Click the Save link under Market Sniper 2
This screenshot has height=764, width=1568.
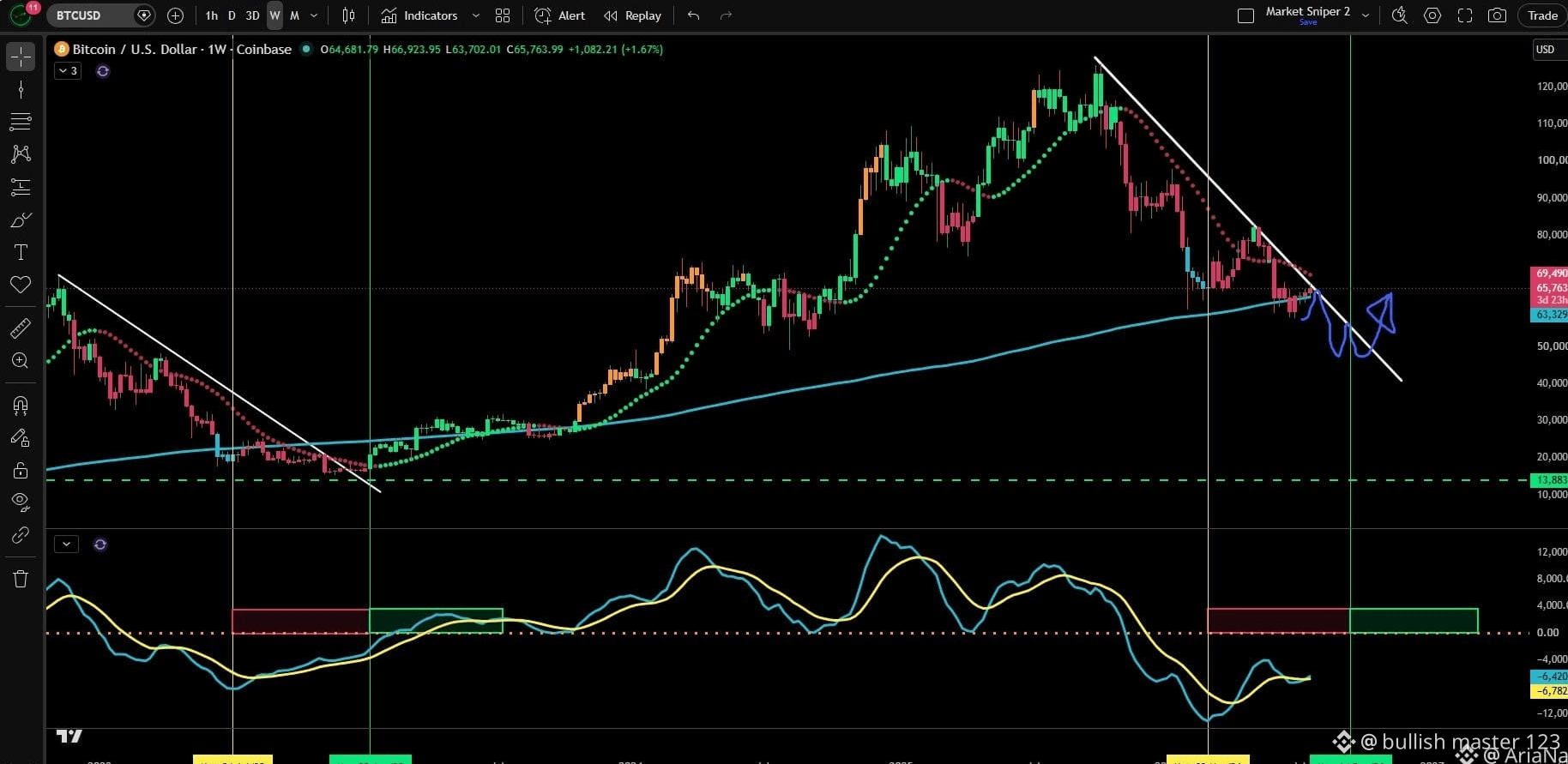click(1308, 22)
